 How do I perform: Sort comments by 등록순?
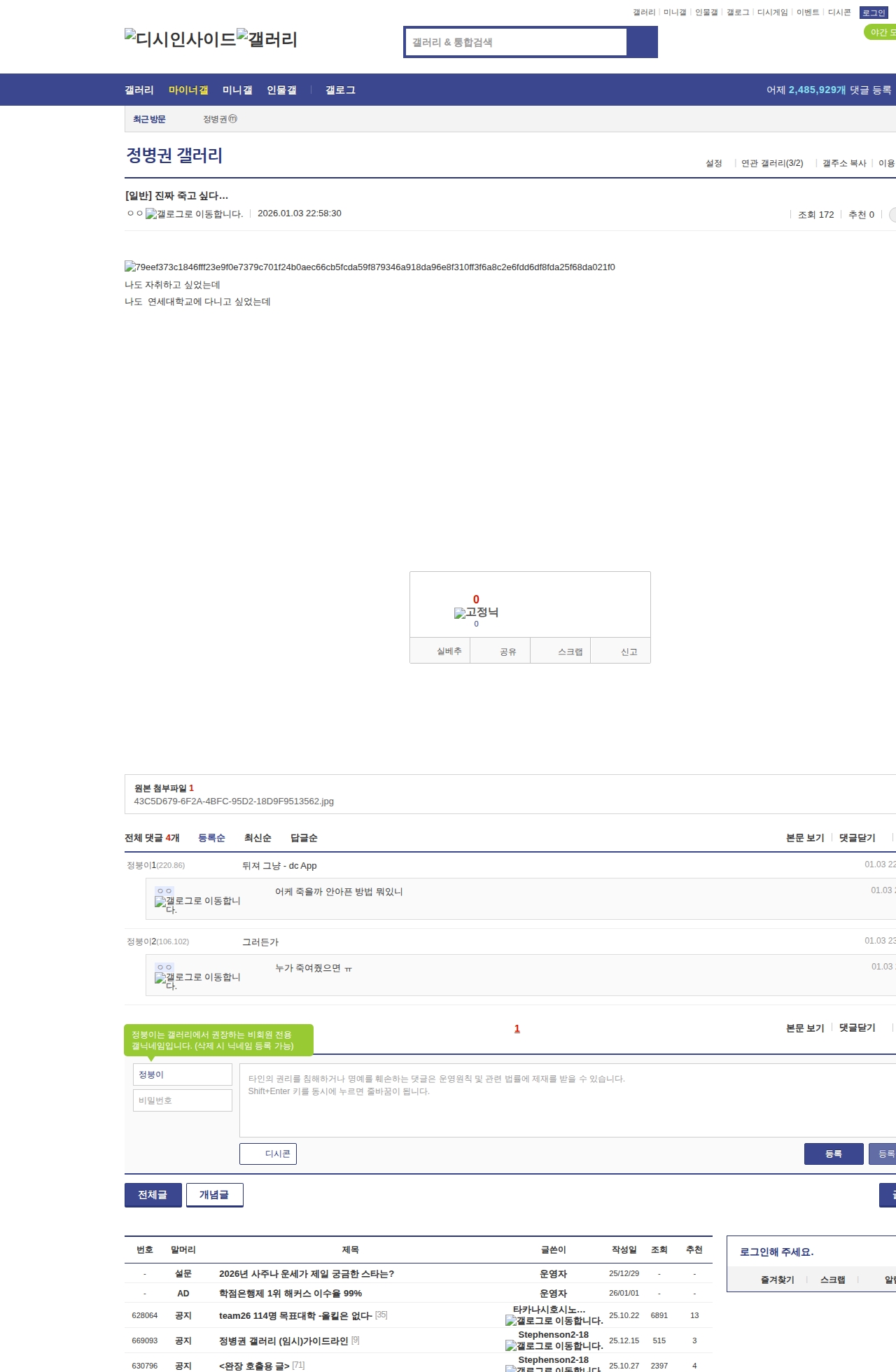[211, 838]
